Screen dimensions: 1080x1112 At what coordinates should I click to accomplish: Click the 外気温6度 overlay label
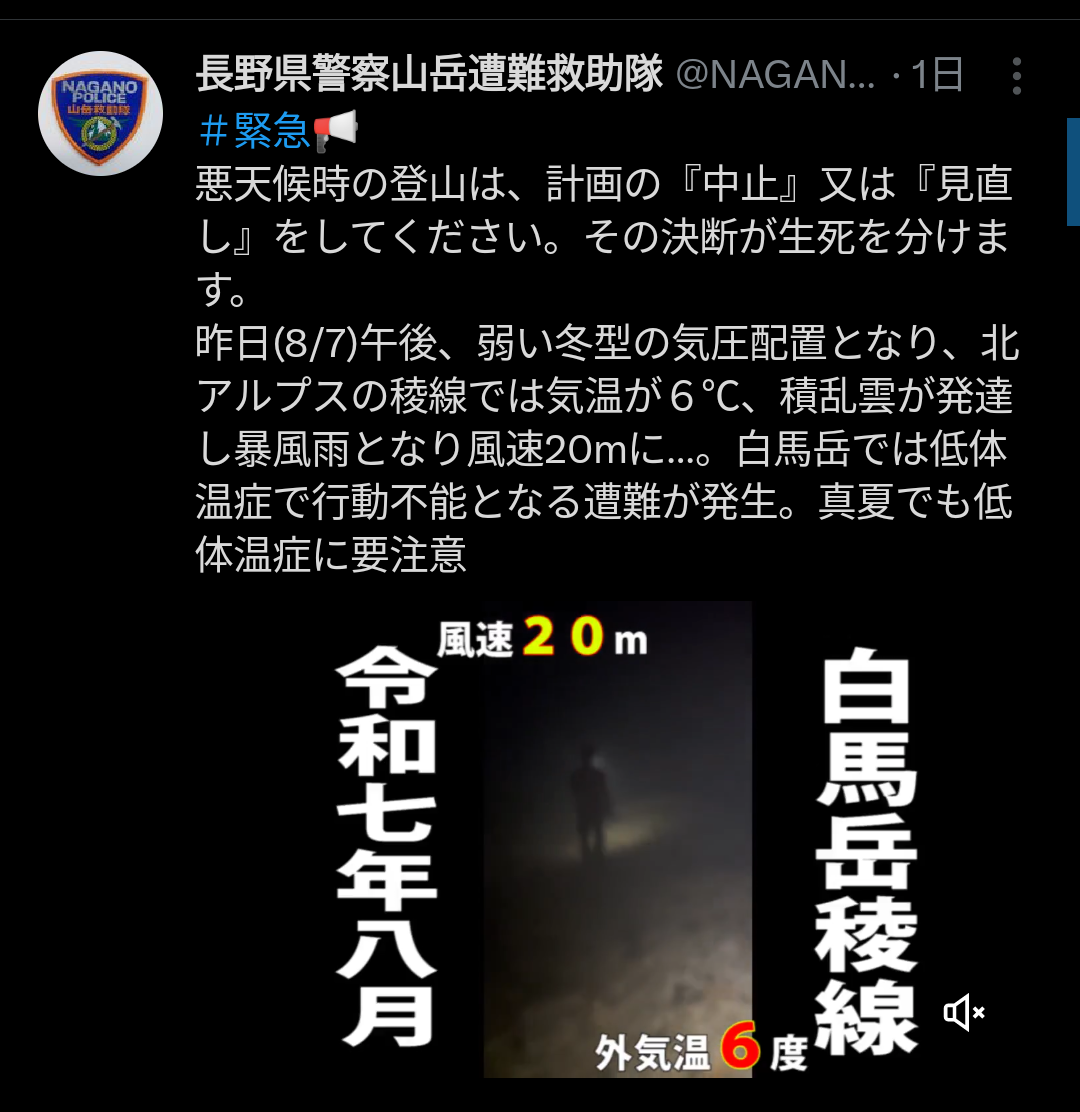tap(701, 1048)
